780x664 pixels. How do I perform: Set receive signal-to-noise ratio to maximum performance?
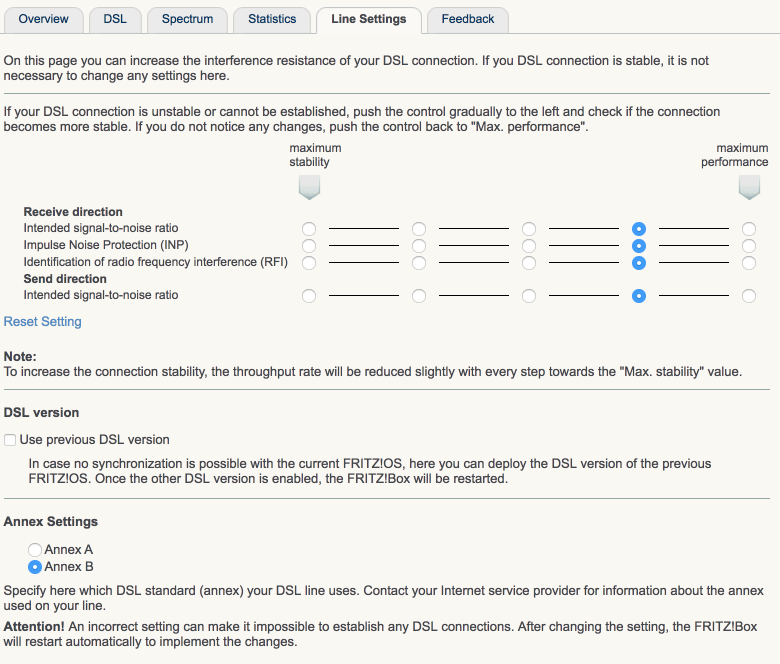point(749,229)
